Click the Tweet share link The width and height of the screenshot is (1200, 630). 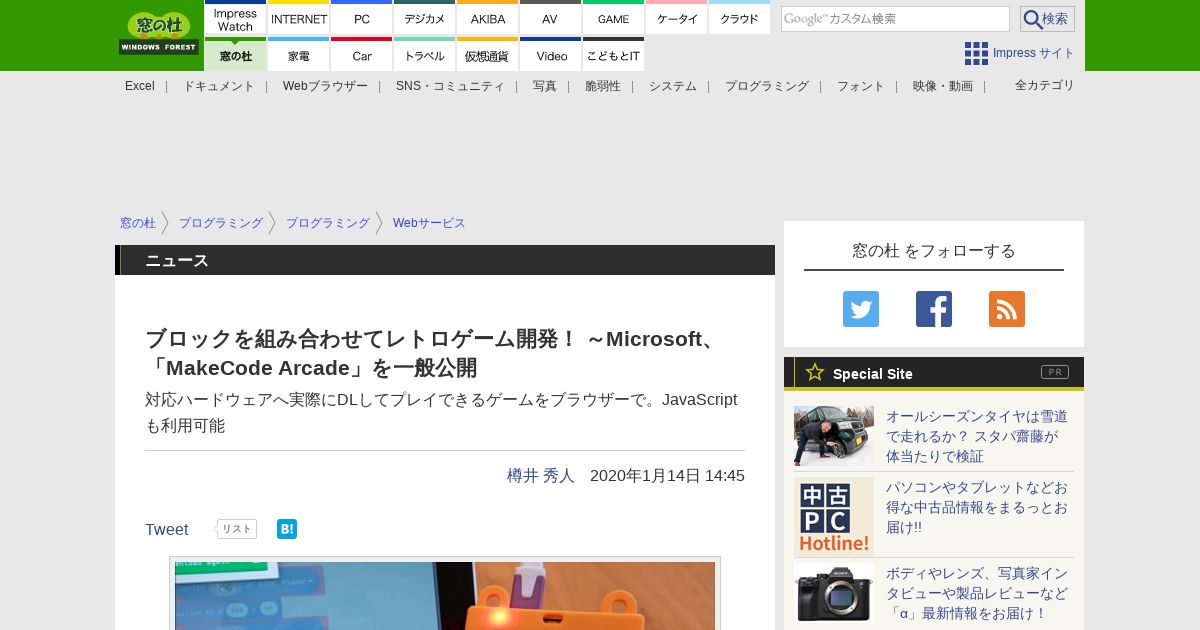[x=167, y=530]
